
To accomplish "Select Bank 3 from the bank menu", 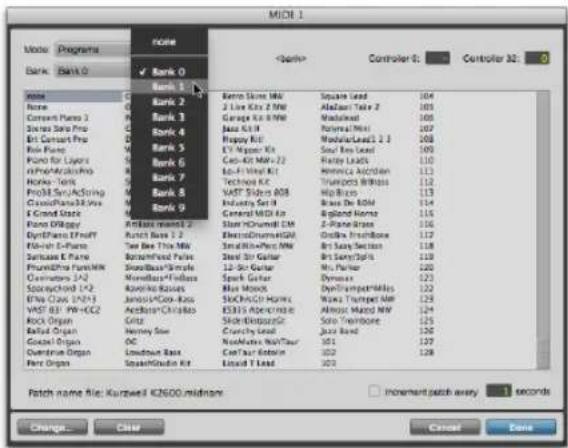I will pos(169,117).
